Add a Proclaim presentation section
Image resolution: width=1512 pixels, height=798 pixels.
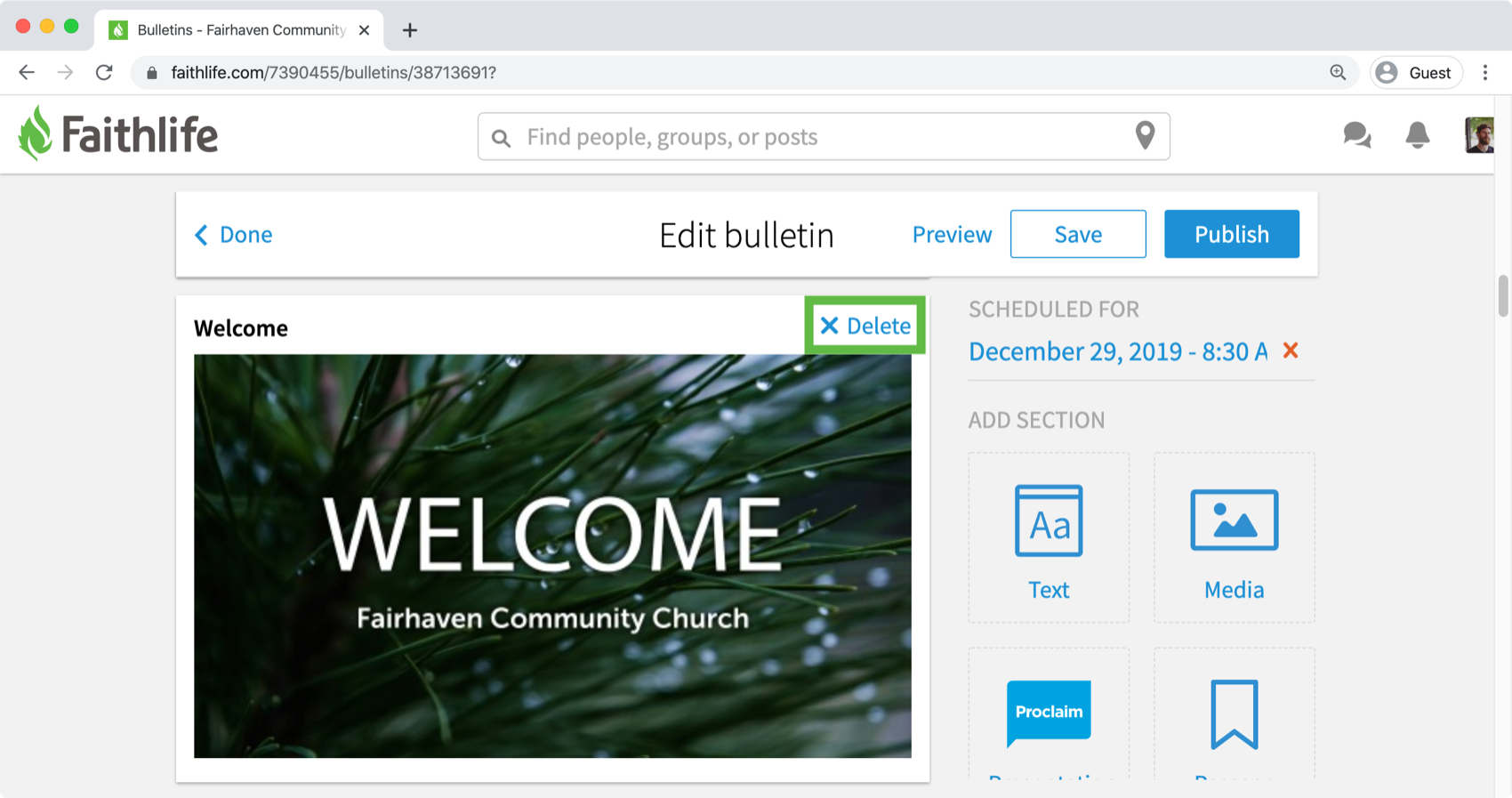coord(1049,714)
